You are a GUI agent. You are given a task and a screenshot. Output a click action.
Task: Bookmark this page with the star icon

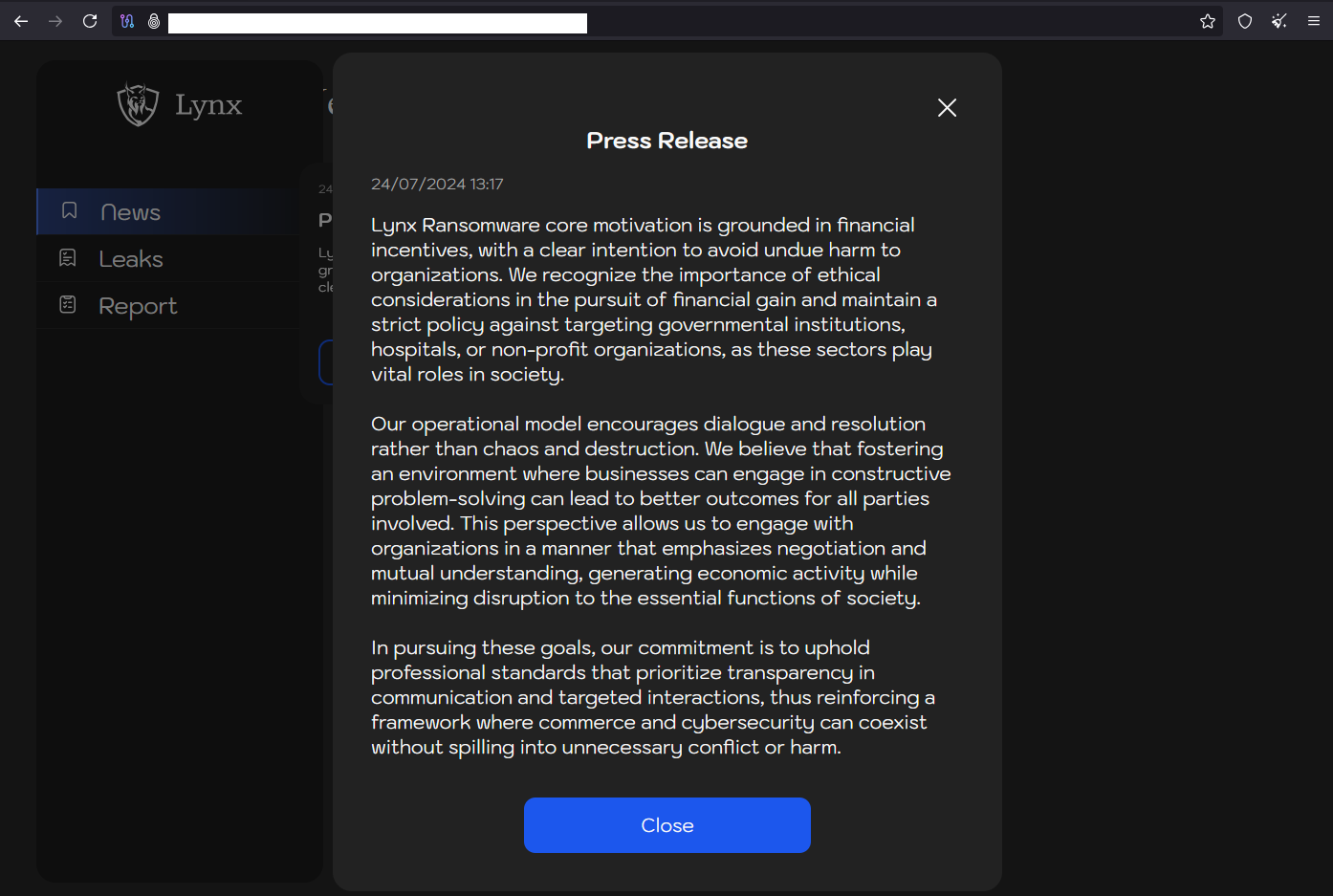1208,21
